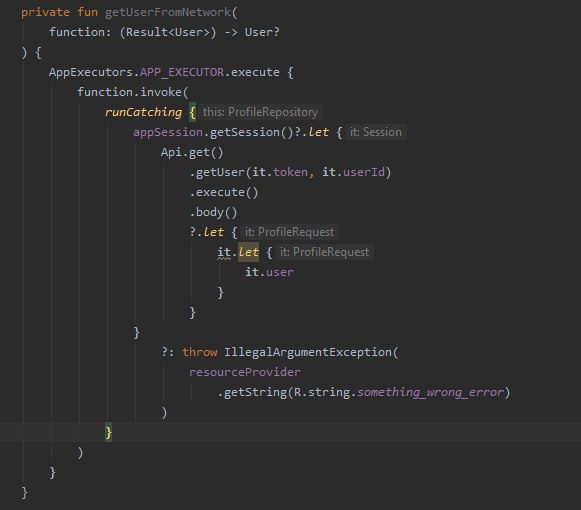This screenshot has height=510, width=581.
Task: Click 'something_wrong_error' string resource
Action: pos(430,392)
